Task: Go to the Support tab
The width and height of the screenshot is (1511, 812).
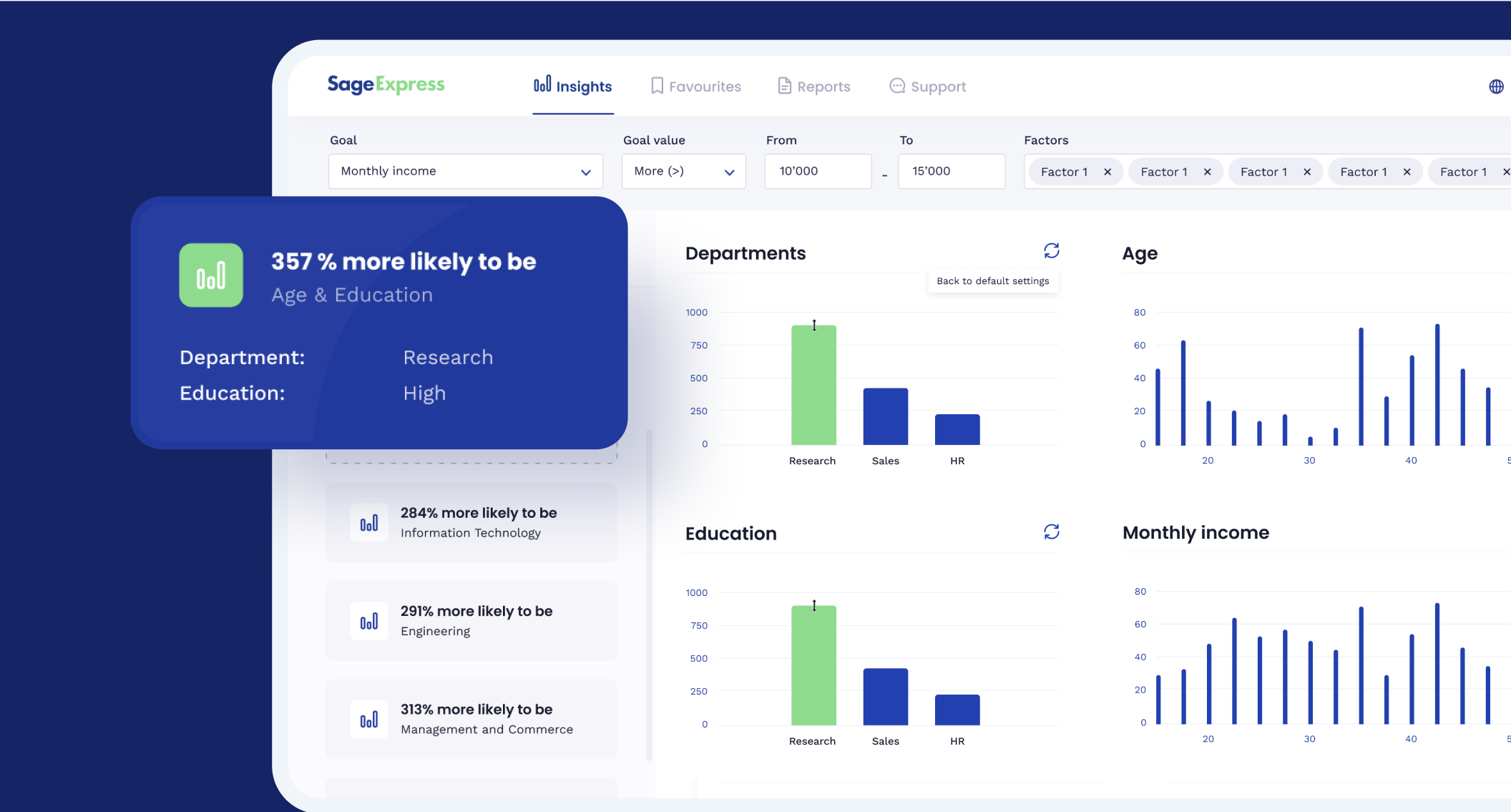Action: tap(928, 87)
